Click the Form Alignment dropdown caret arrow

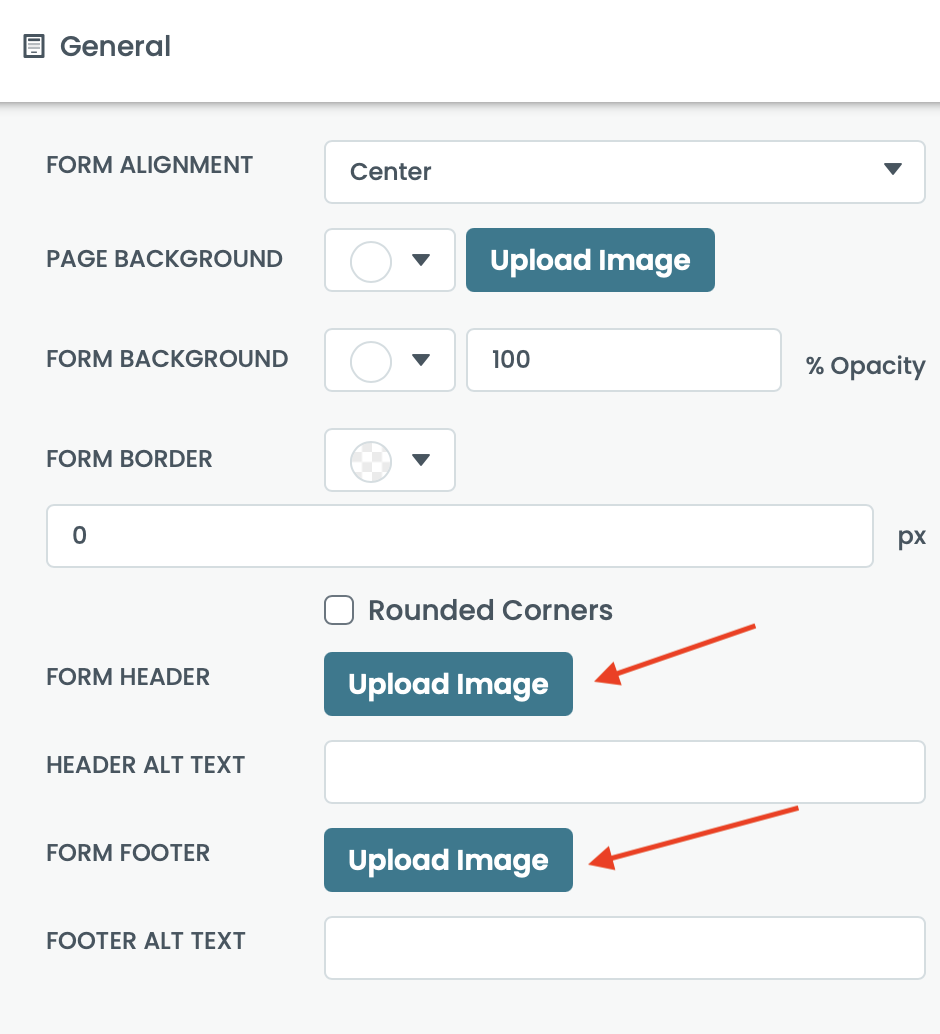893,170
